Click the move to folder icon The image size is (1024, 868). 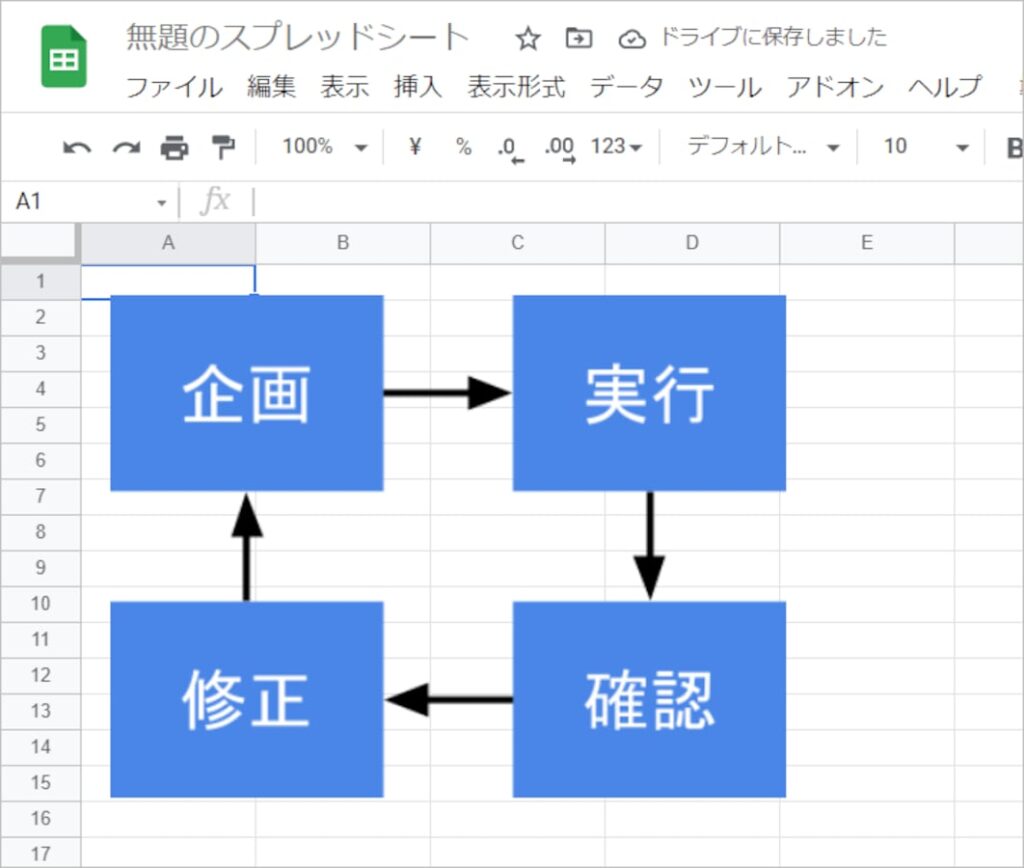coord(579,39)
